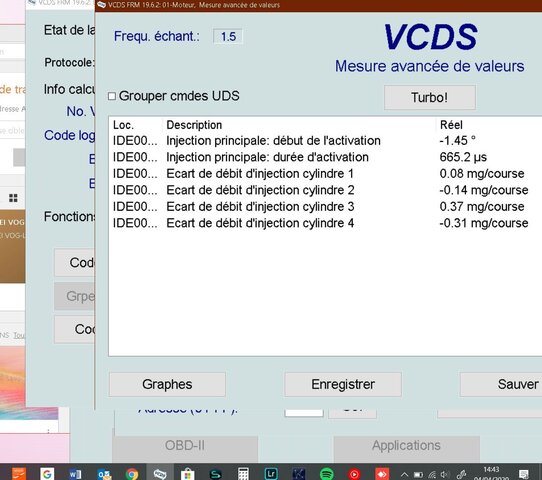Screen dimensions: 542x480
Task: Click the value -1.45 °
Action: pyautogui.click(x=457, y=141)
